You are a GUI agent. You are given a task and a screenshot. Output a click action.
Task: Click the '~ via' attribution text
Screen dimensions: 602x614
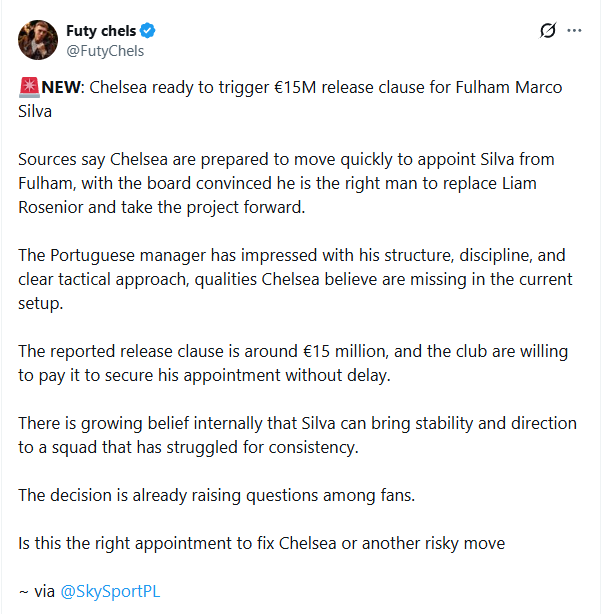pyautogui.click(x=37, y=591)
